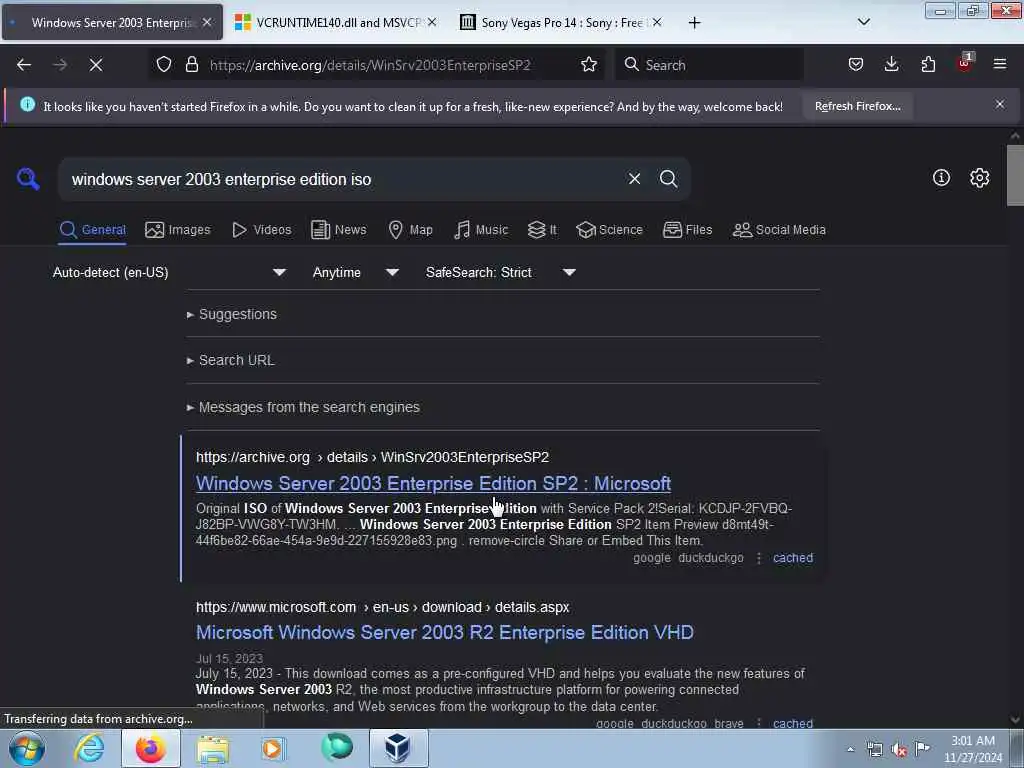Open the Pocket save icon
The height and width of the screenshot is (768, 1024).
(856, 65)
